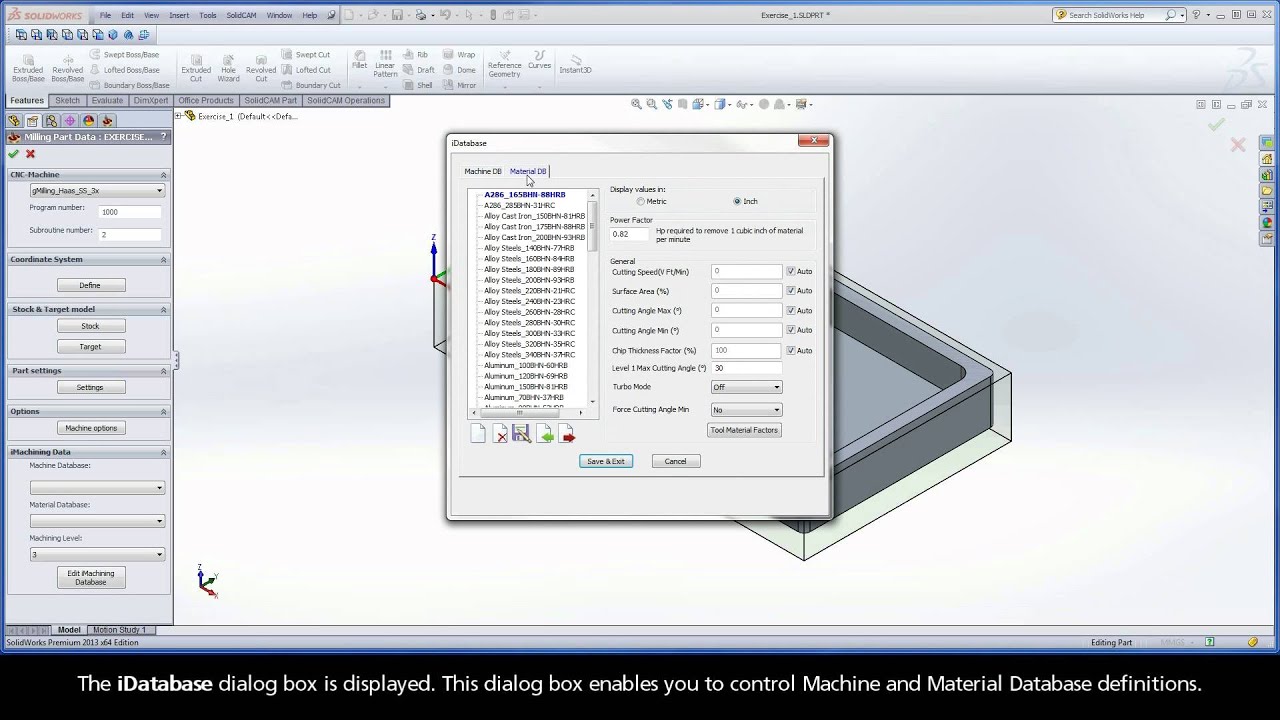
Task: Switch to the SolidCAM Operations tab
Action: [346, 100]
